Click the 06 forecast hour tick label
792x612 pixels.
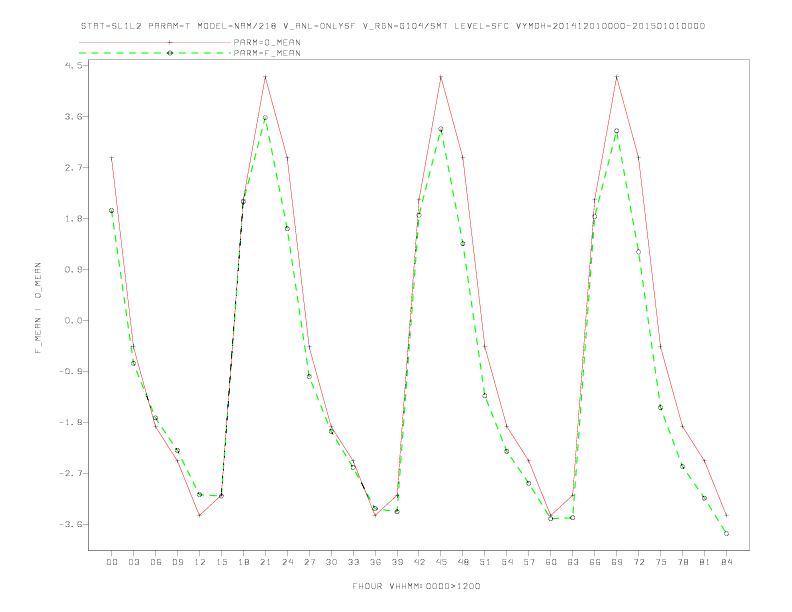(156, 562)
